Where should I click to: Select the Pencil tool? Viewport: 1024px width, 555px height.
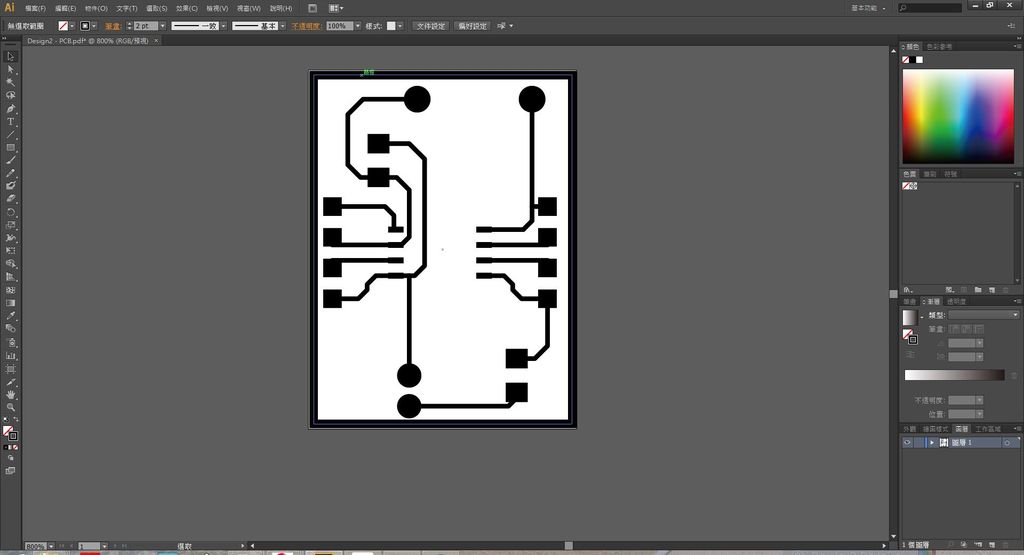[10, 173]
